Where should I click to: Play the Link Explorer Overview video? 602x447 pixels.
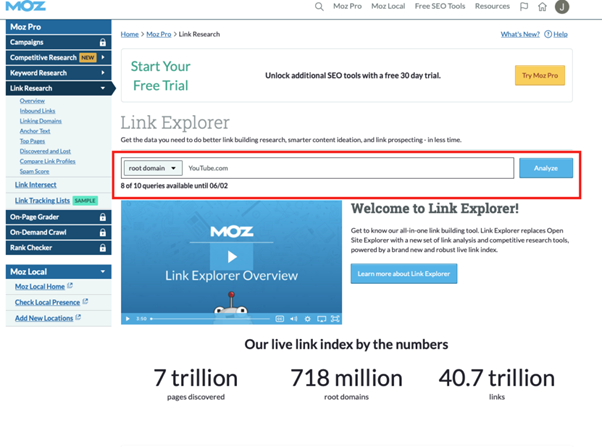[232, 257]
